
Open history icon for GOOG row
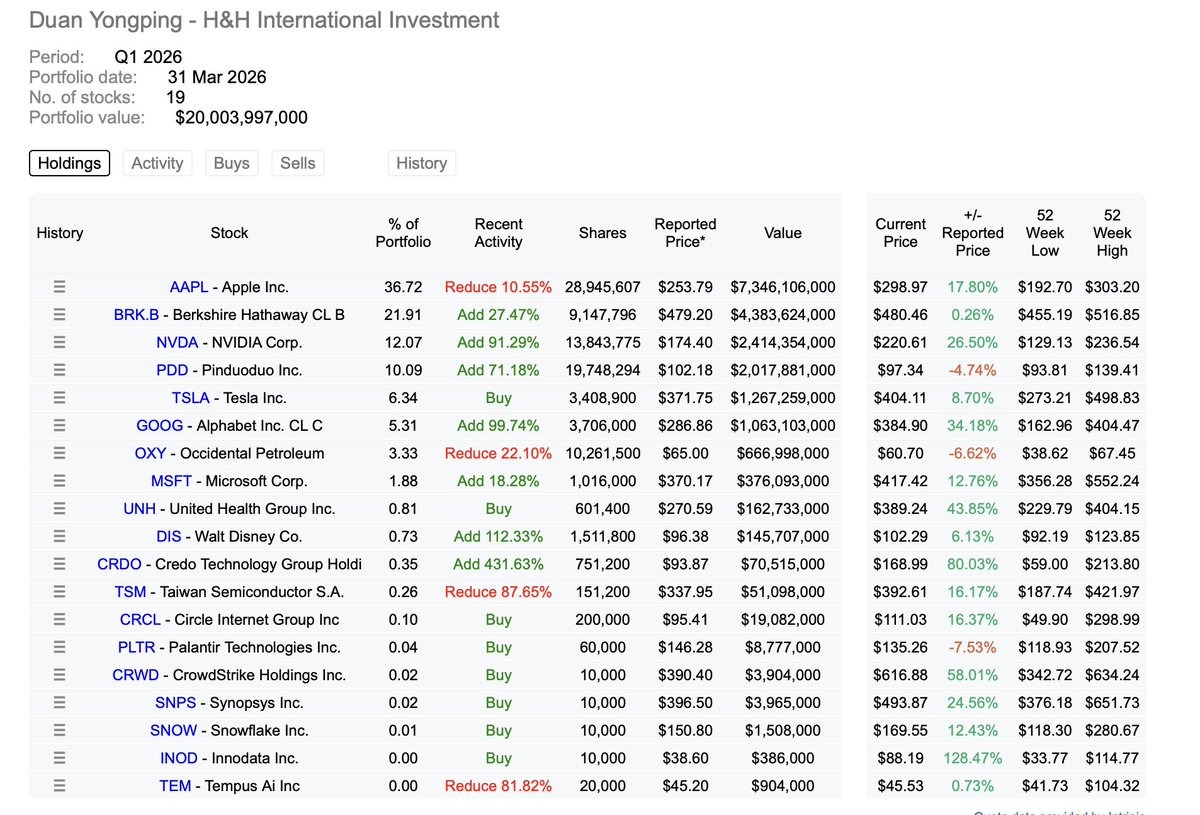pyautogui.click(x=59, y=426)
